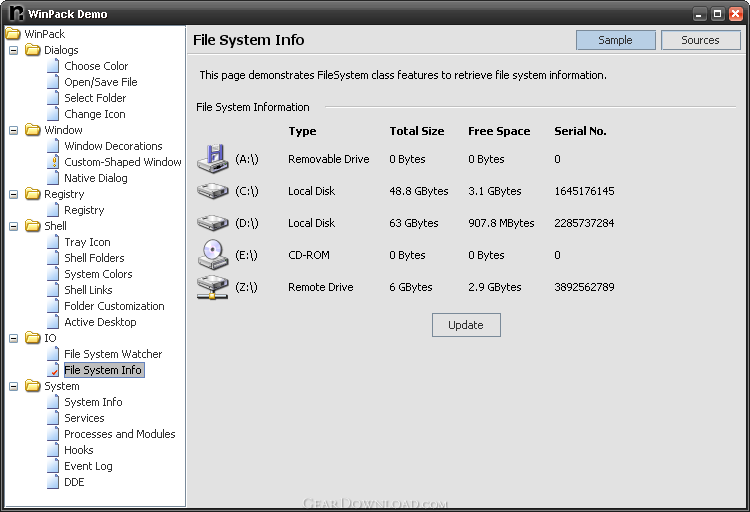This screenshot has width=750, height=512.
Task: Click the Type column header
Action: 302,131
